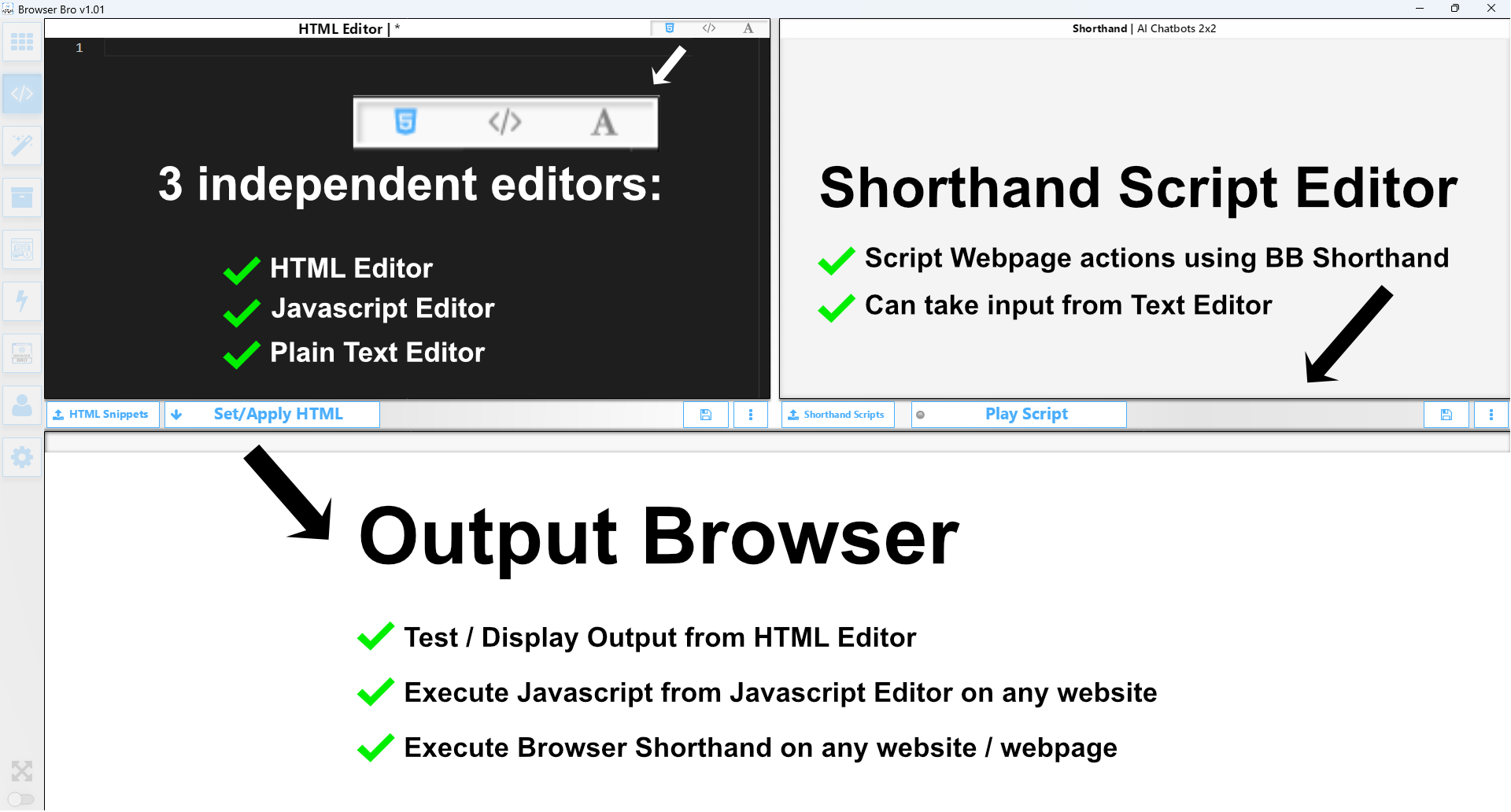This screenshot has height=812, width=1511.
Task: Click the lightning bolt sidebar icon
Action: pos(22,301)
